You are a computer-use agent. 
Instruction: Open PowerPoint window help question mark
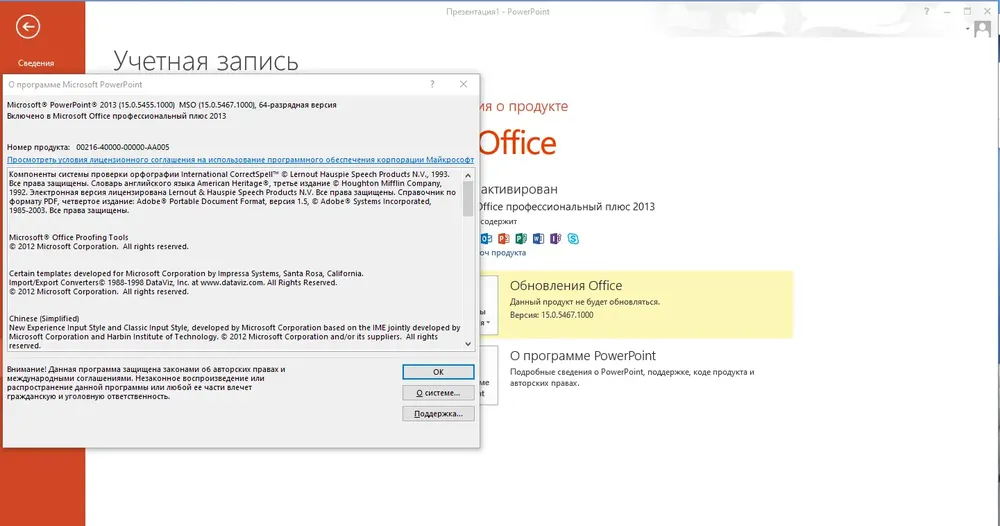[926, 11]
